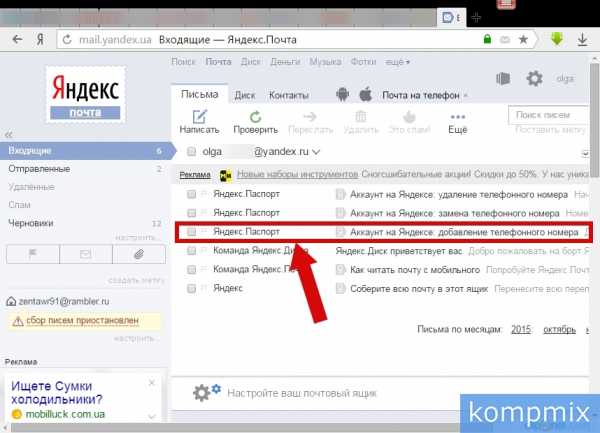Filter by flagged messages icon
Screen dimensions: 600x433
pyautogui.click(x=33, y=254)
